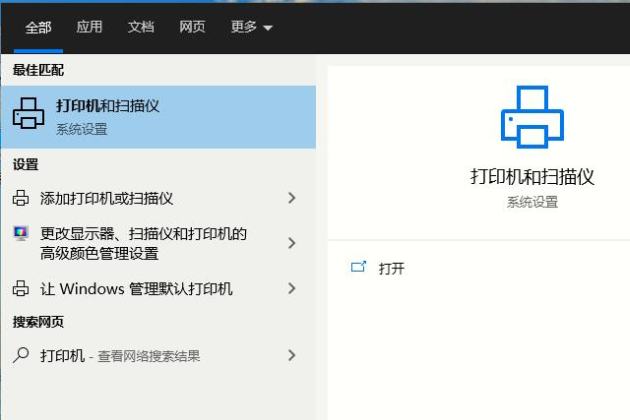Click 打印机和扫描仪 title in preview pane

pos(532,176)
